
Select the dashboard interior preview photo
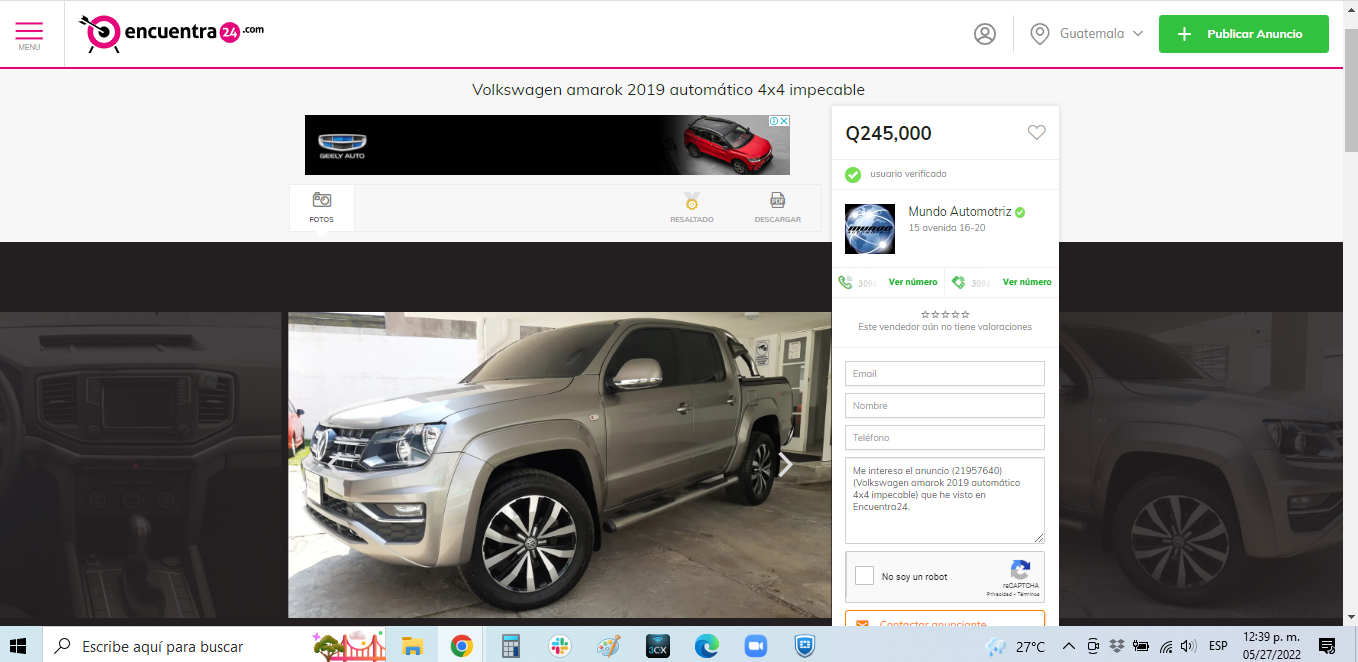pyautogui.click(x=140, y=464)
